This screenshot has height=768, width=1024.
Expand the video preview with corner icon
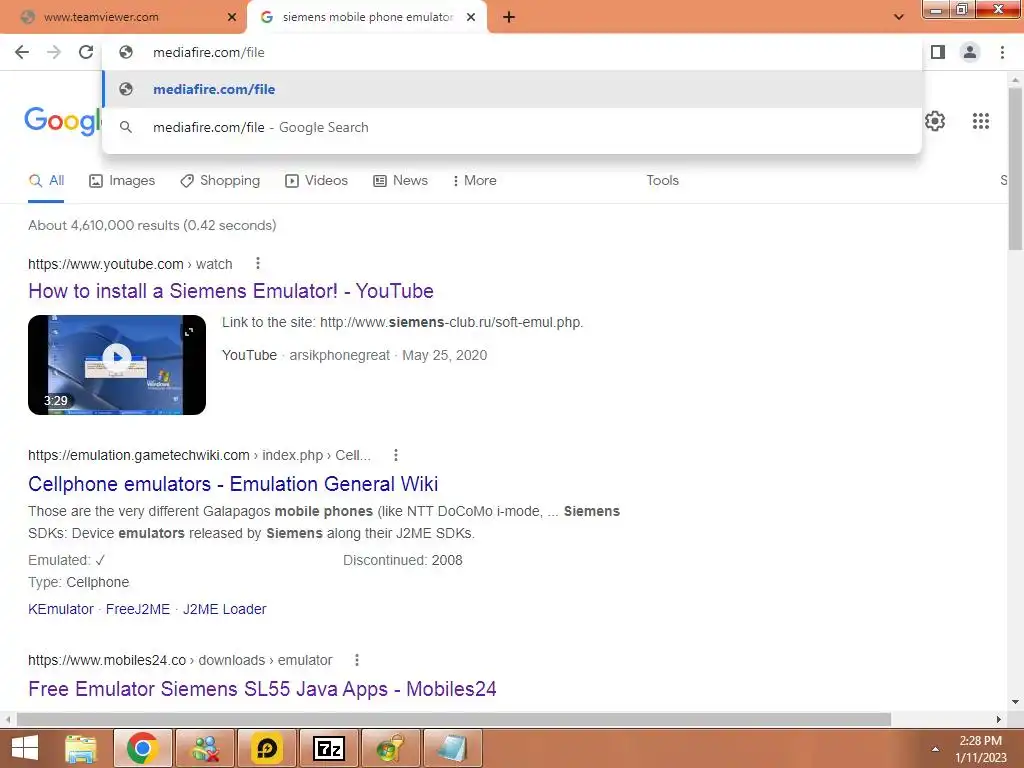click(189, 332)
